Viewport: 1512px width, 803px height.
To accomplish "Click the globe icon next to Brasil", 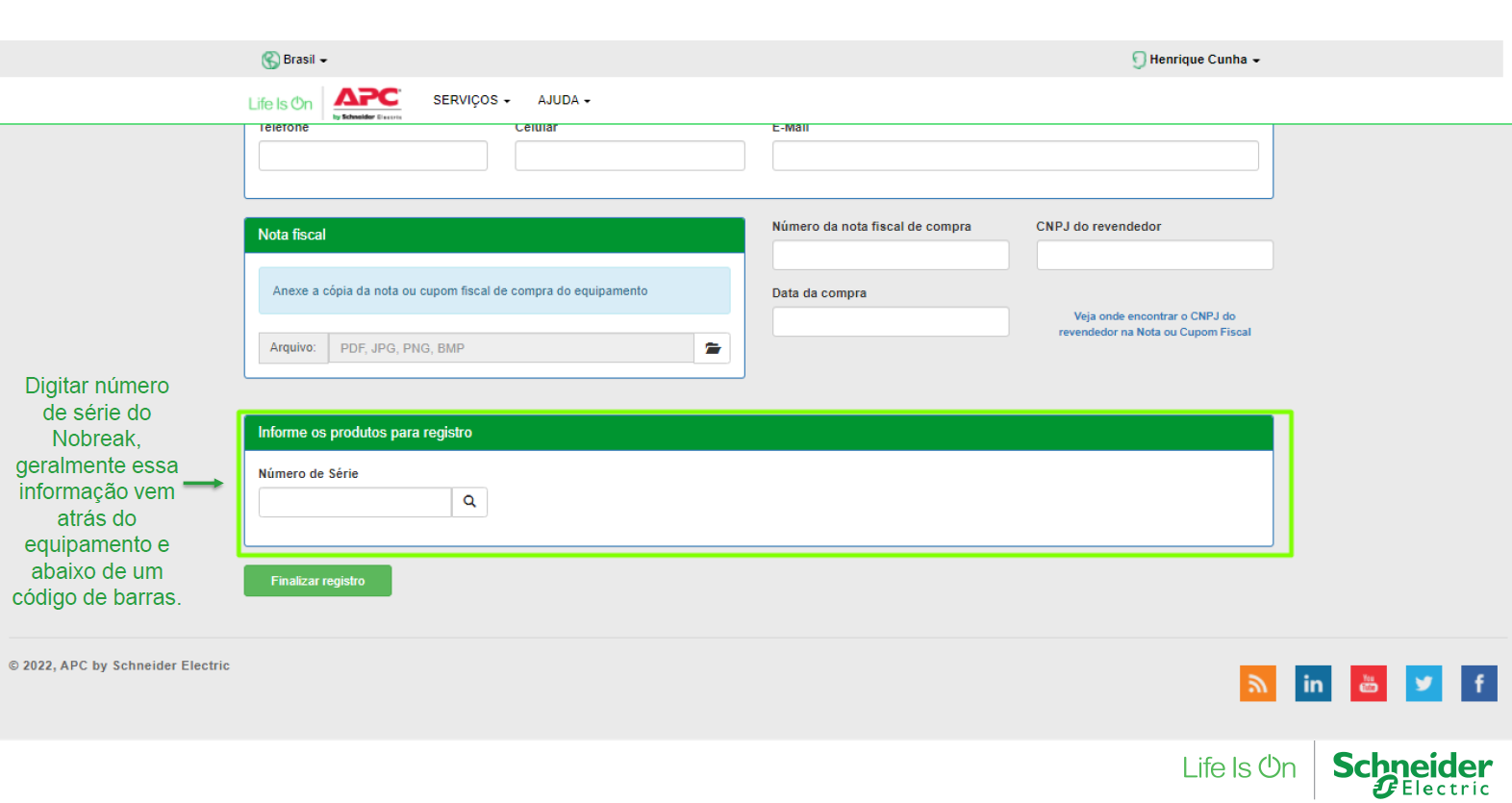I will (x=270, y=60).
